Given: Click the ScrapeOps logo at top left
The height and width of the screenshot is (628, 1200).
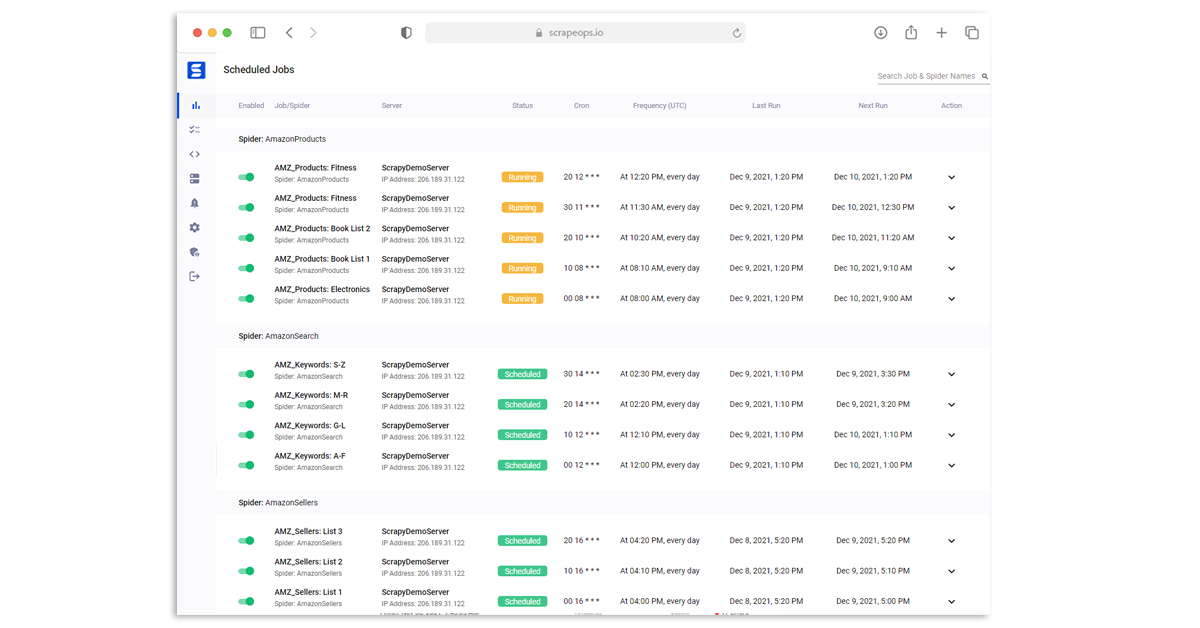Looking at the screenshot, I should (196, 70).
